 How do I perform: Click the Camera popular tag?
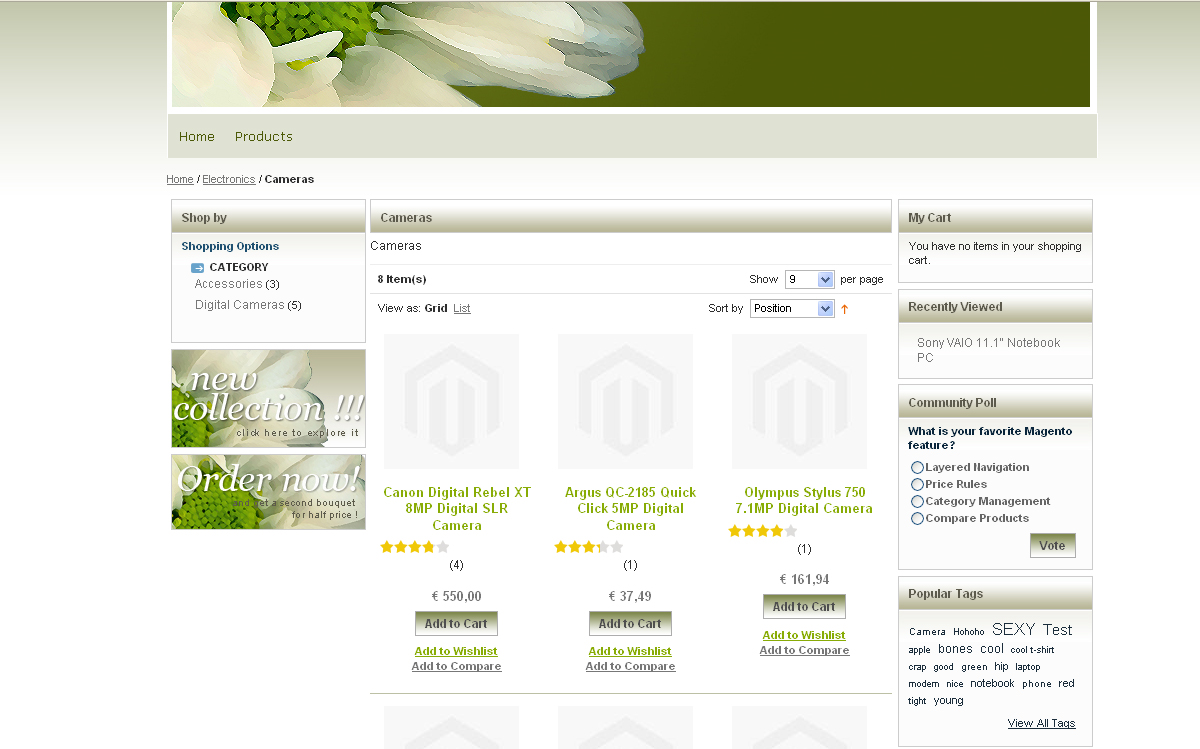(927, 632)
